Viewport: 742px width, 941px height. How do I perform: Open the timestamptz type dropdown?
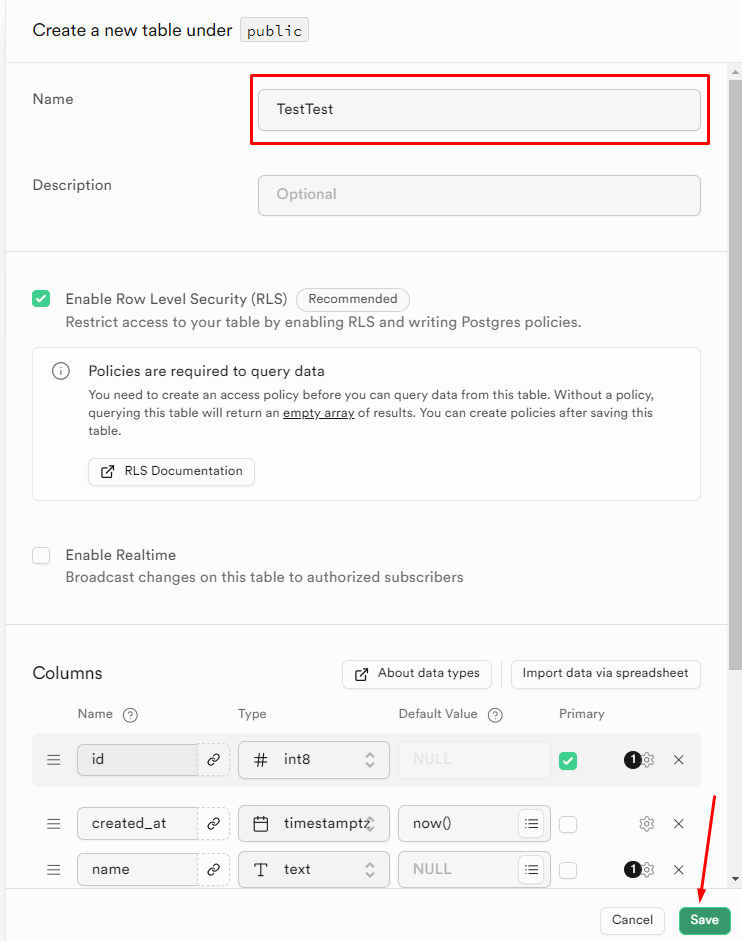pyautogui.click(x=313, y=823)
